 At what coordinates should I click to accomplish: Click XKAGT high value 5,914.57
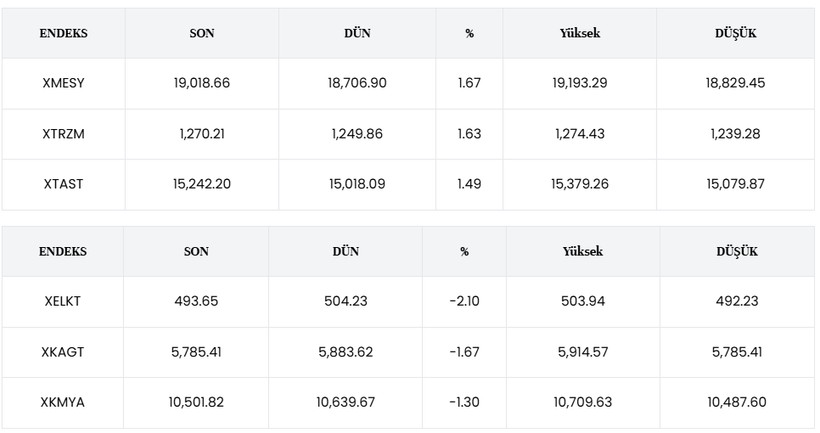[585, 352]
